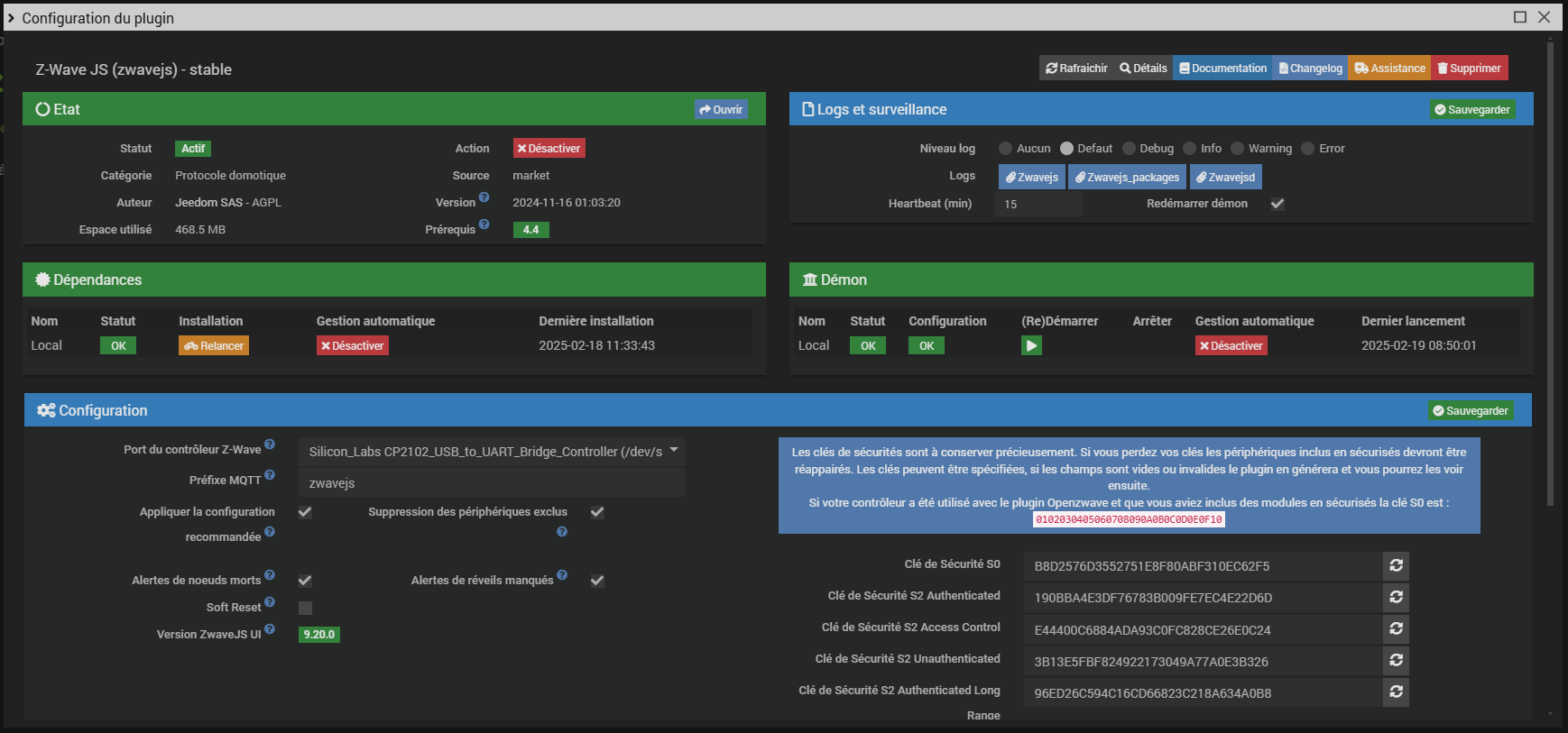1568x733 pixels.
Task: Click Relancer to reinstall dependencies
Action: [x=214, y=345]
